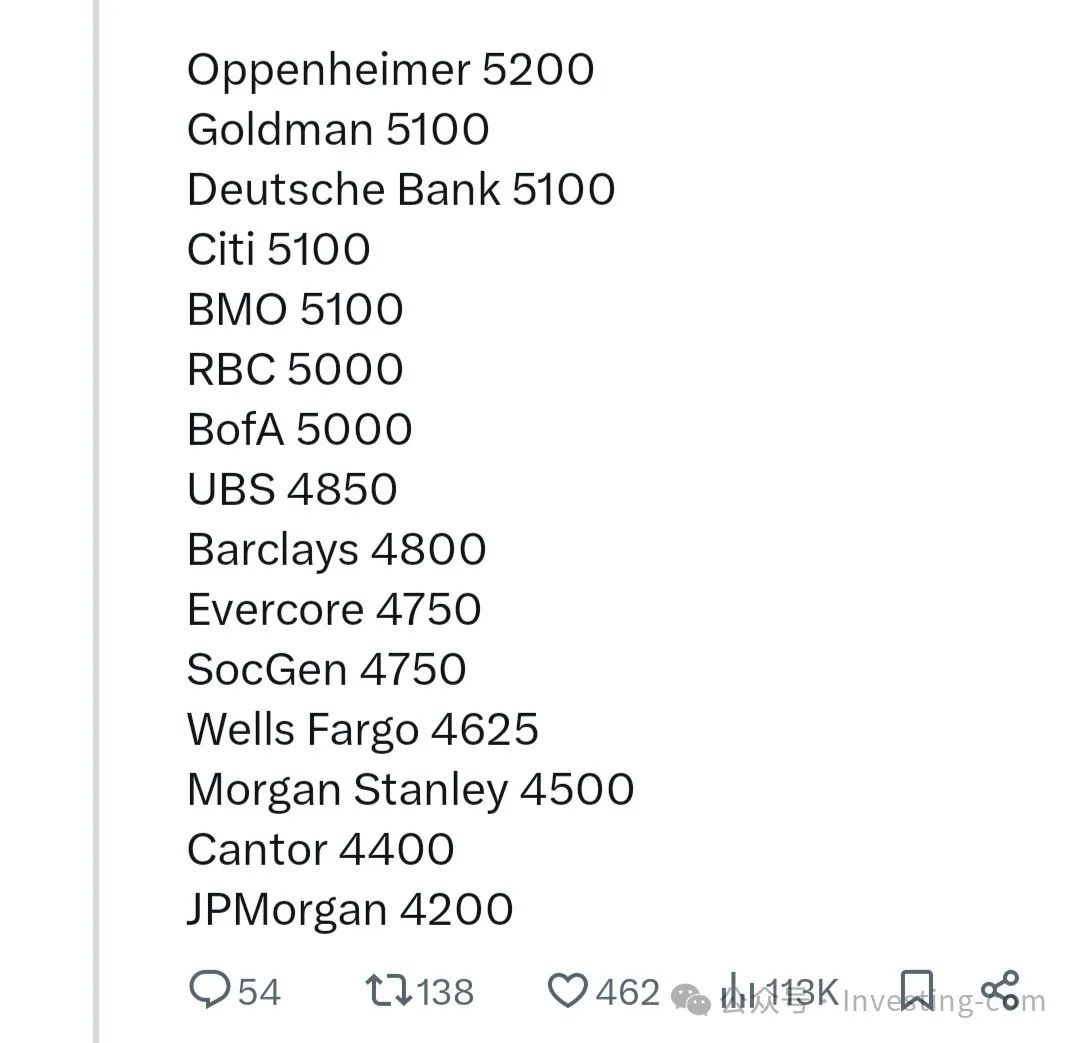Click the JPMorgan 4200 line
The image size is (1080, 1043).
tap(350, 910)
